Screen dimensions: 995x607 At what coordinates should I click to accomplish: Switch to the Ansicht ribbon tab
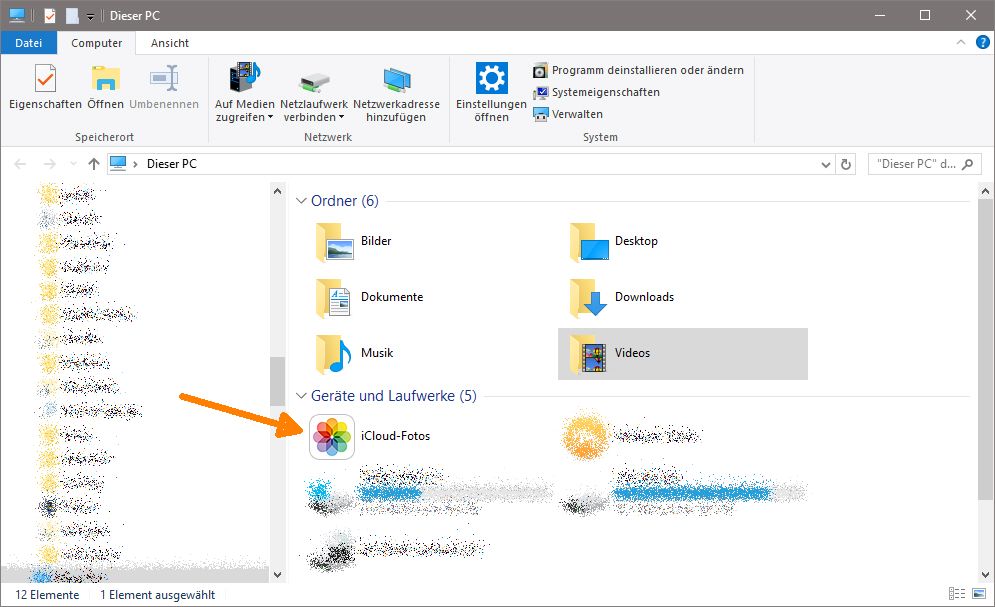pyautogui.click(x=168, y=43)
